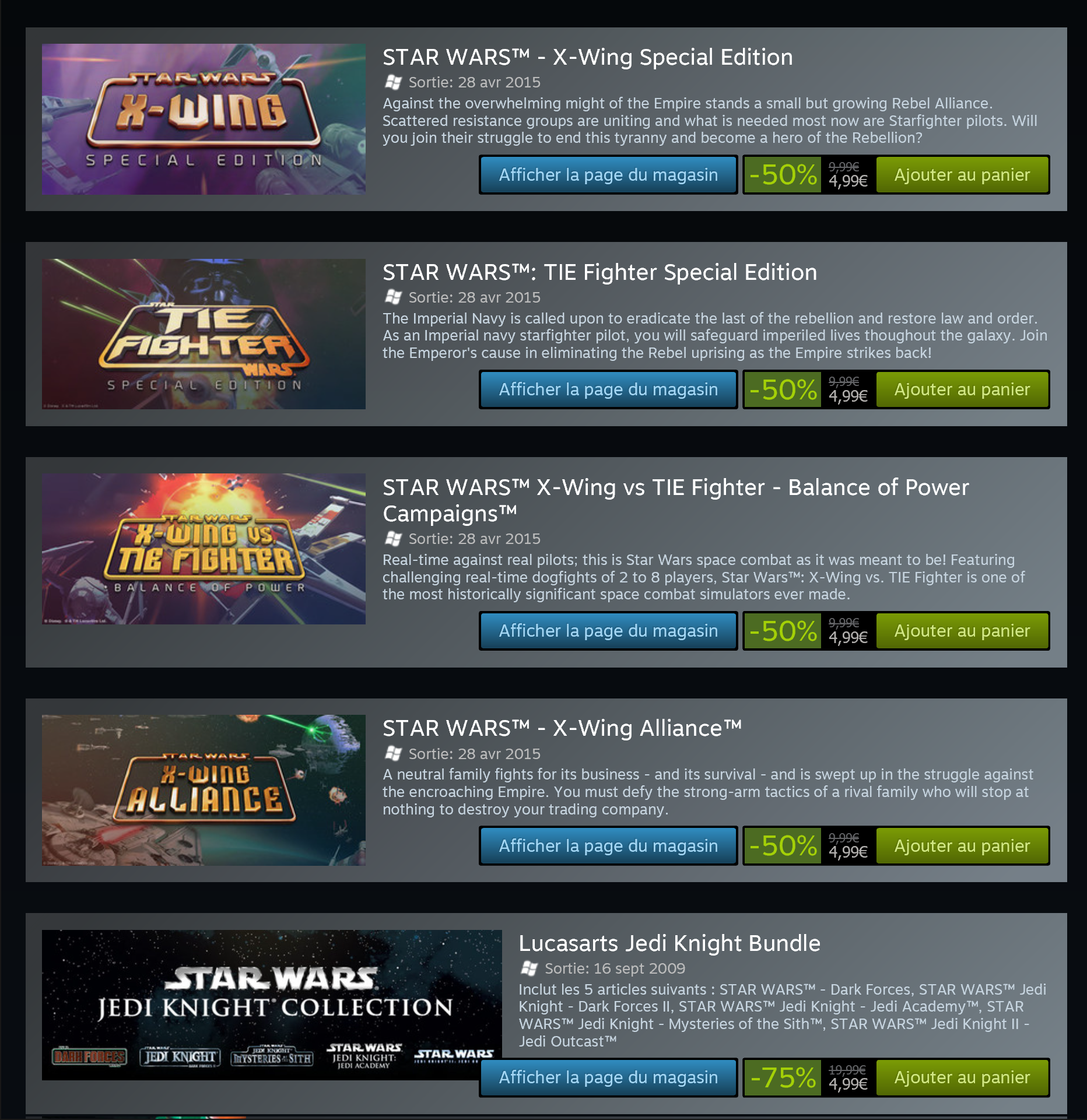1087x1120 pixels.
Task: Open Jedi Knight Collection banner image
Action: [272, 1005]
